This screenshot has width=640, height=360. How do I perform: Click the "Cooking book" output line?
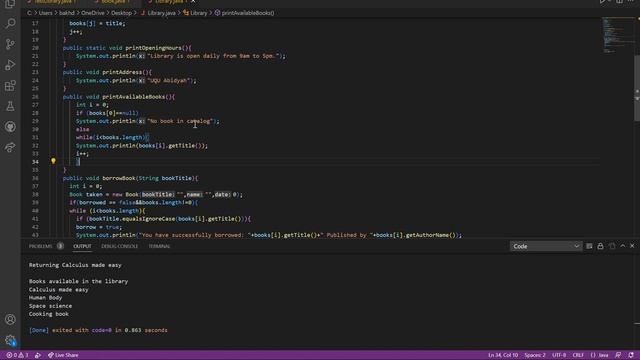(49, 314)
